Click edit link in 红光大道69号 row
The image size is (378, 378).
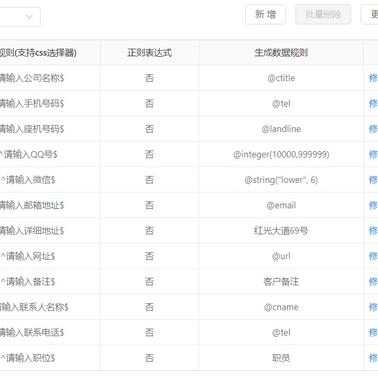pyautogui.click(x=373, y=231)
